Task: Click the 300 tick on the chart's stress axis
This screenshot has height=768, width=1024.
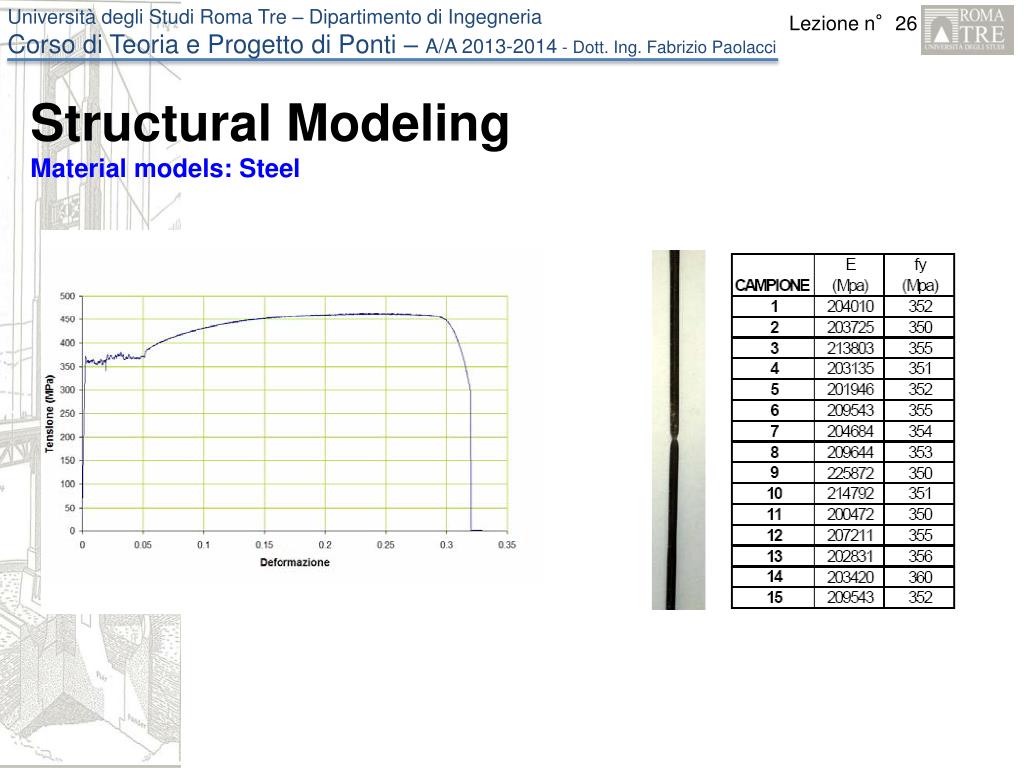Action: 68,390
